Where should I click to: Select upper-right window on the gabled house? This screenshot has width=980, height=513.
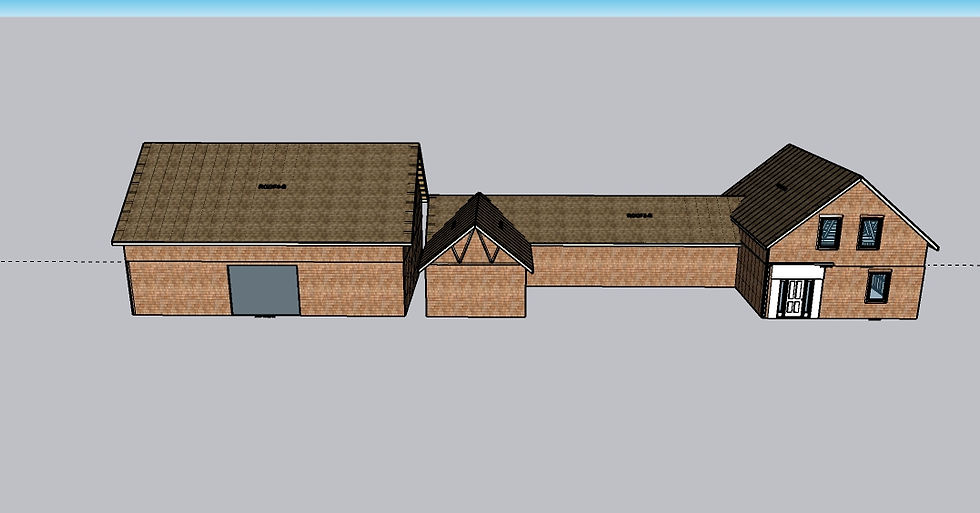pyautogui.click(x=870, y=232)
